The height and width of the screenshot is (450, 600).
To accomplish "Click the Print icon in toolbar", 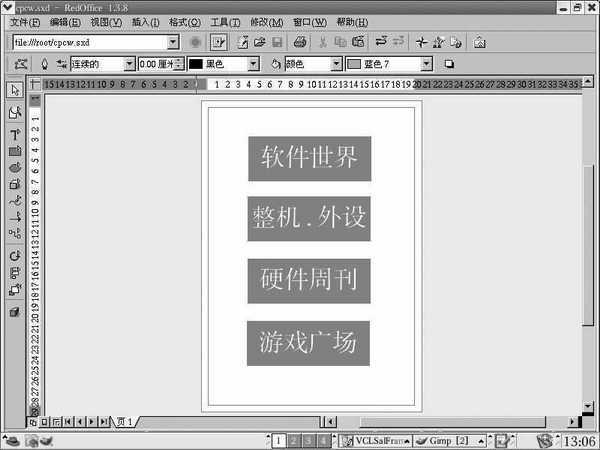I will point(297,43).
